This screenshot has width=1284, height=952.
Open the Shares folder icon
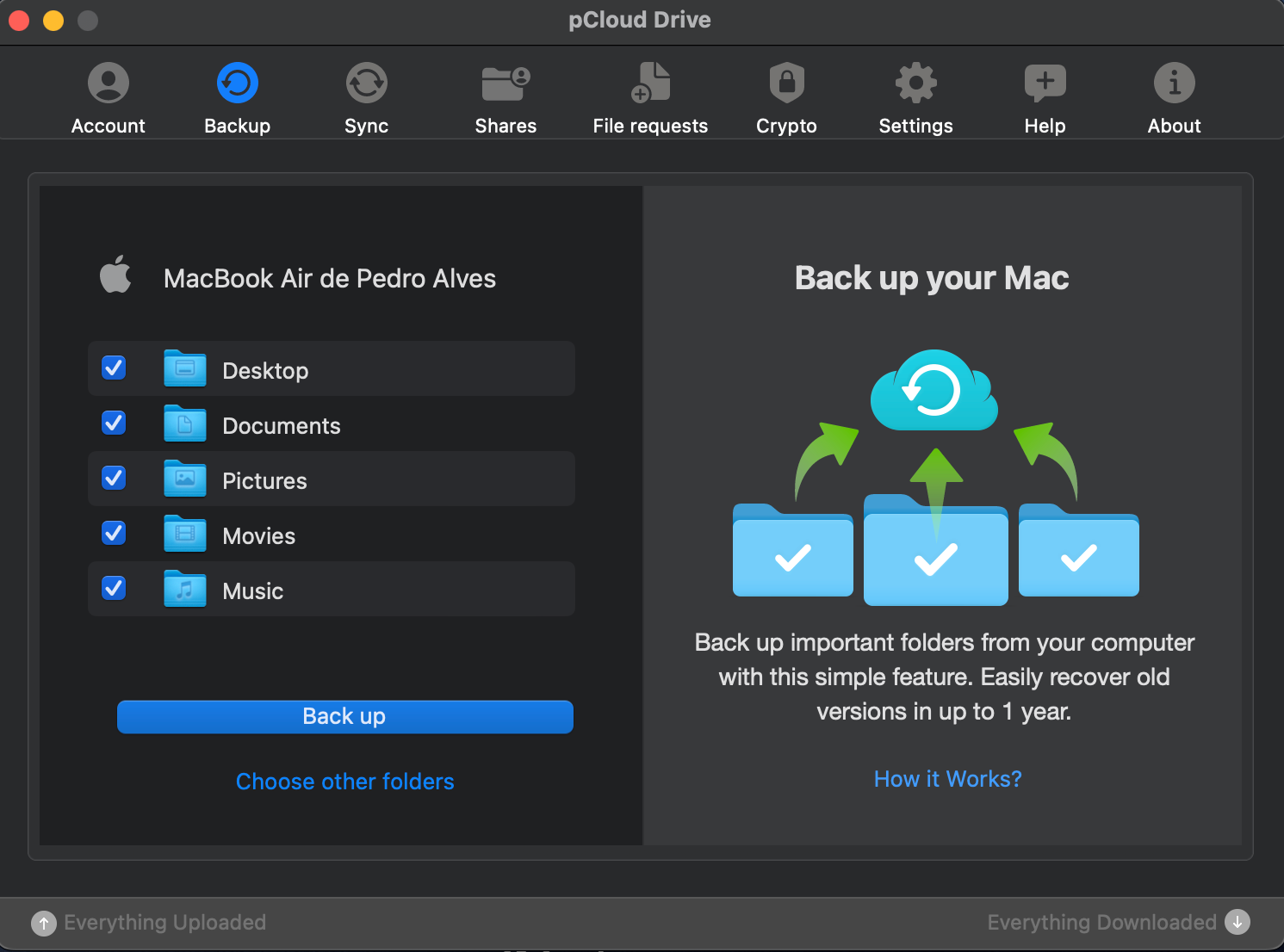(506, 83)
